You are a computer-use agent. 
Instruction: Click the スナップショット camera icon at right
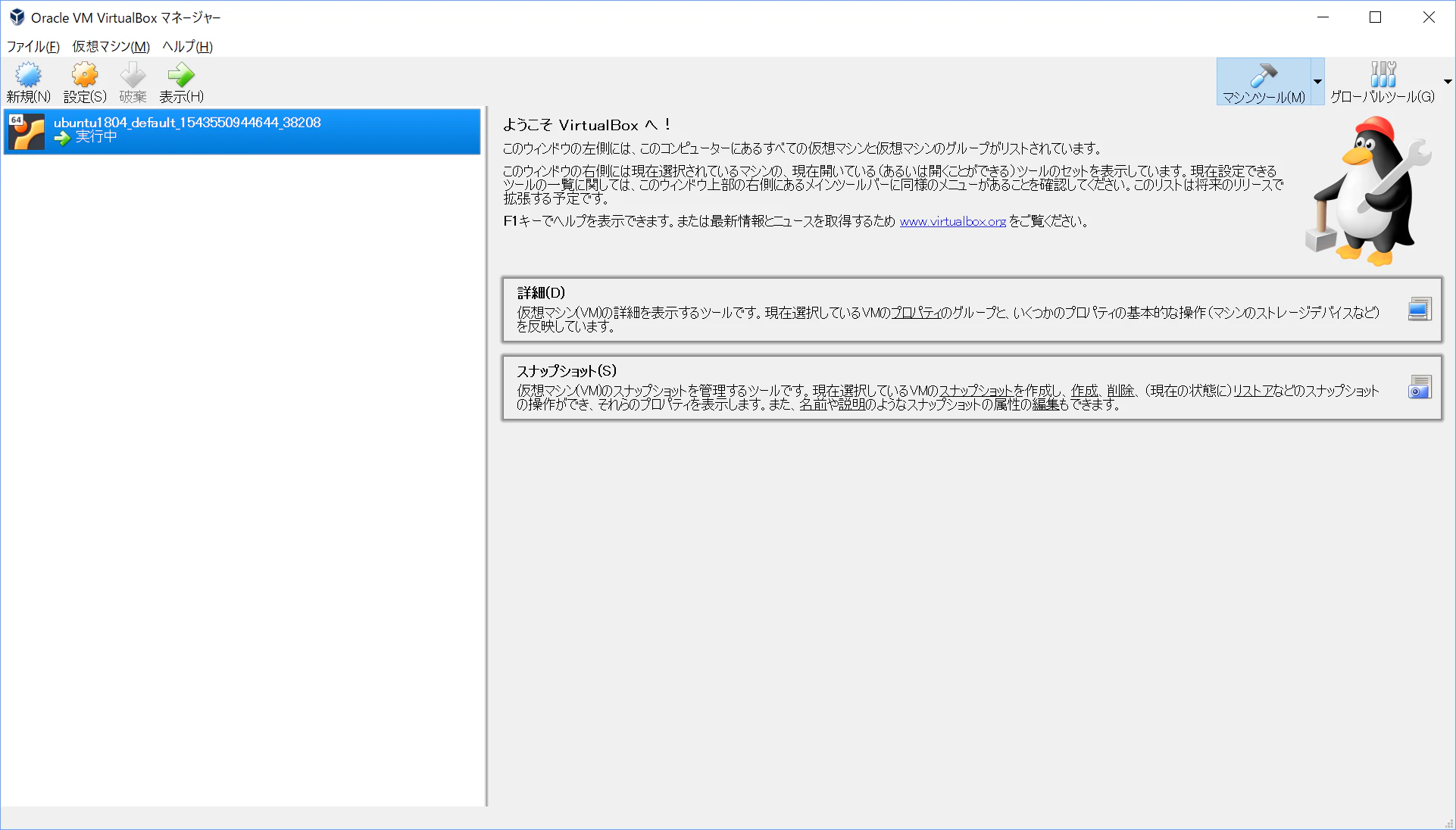[1420, 387]
